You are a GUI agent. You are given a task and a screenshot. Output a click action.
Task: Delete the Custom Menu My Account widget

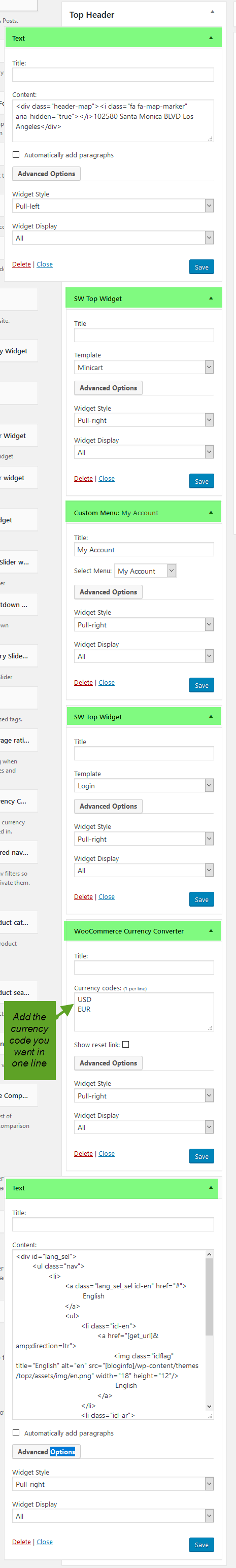[x=83, y=682]
